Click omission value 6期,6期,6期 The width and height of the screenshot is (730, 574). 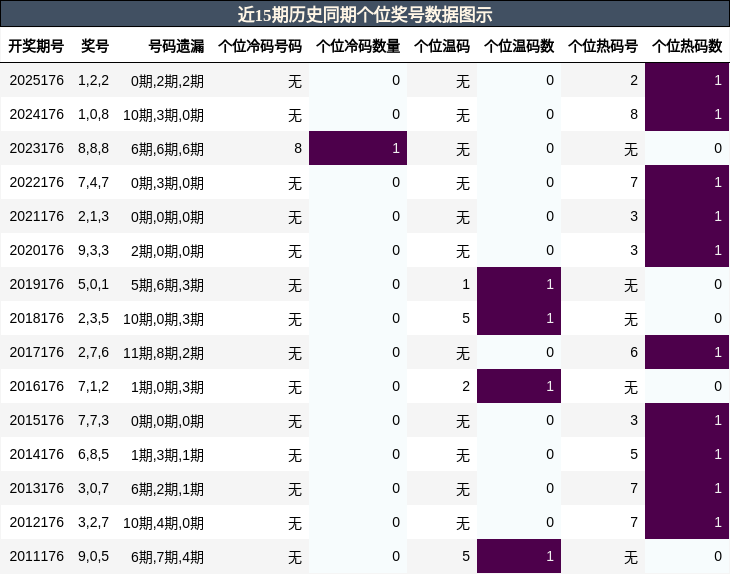click(167, 149)
